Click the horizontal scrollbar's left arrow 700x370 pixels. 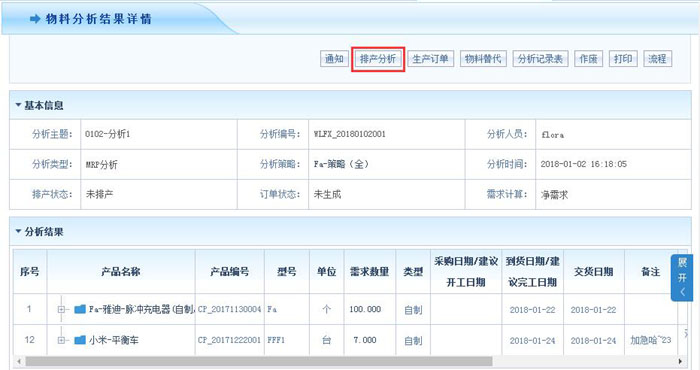point(19,361)
